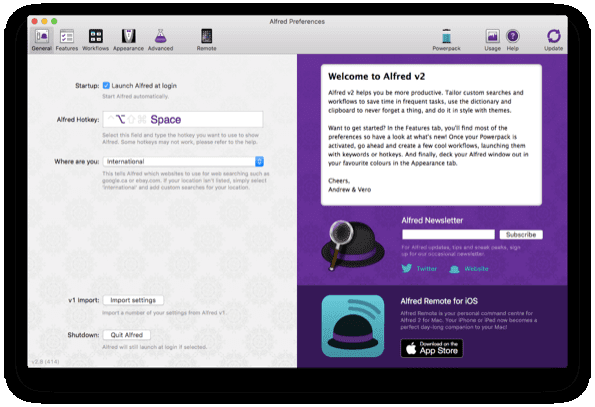Click the Import settings button
Viewport: 595px width, 407px height.
[133, 300]
